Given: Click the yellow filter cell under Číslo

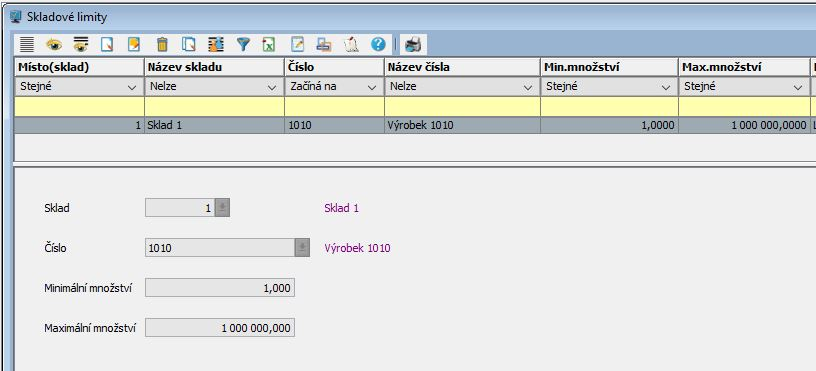Looking at the screenshot, I should tap(335, 107).
